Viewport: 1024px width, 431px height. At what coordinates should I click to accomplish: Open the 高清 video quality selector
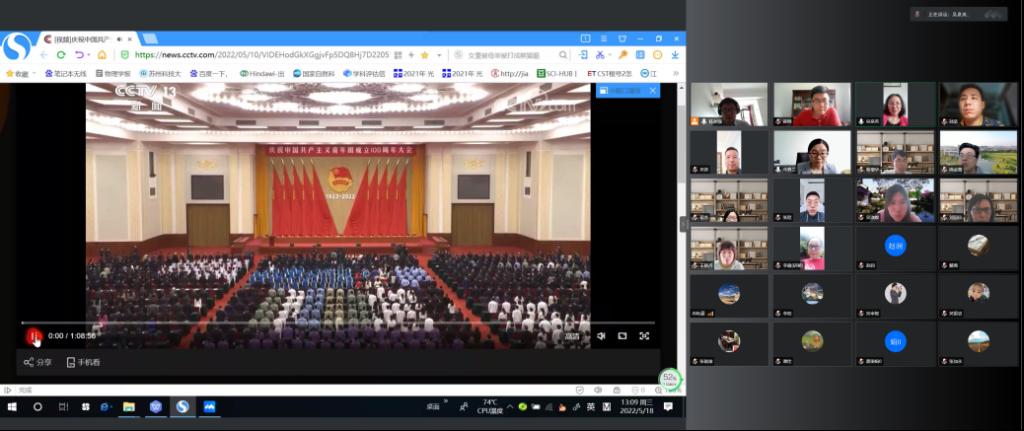coord(572,336)
